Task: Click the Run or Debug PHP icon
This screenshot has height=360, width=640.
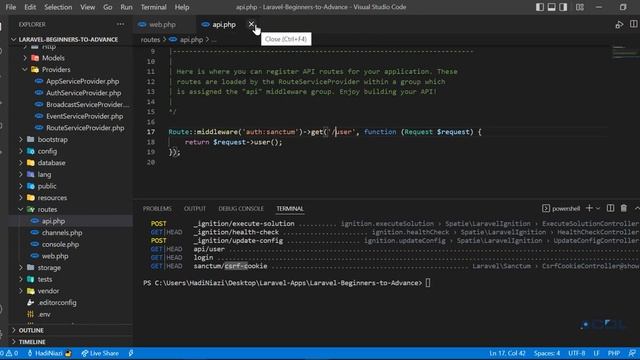Action: 619,24
